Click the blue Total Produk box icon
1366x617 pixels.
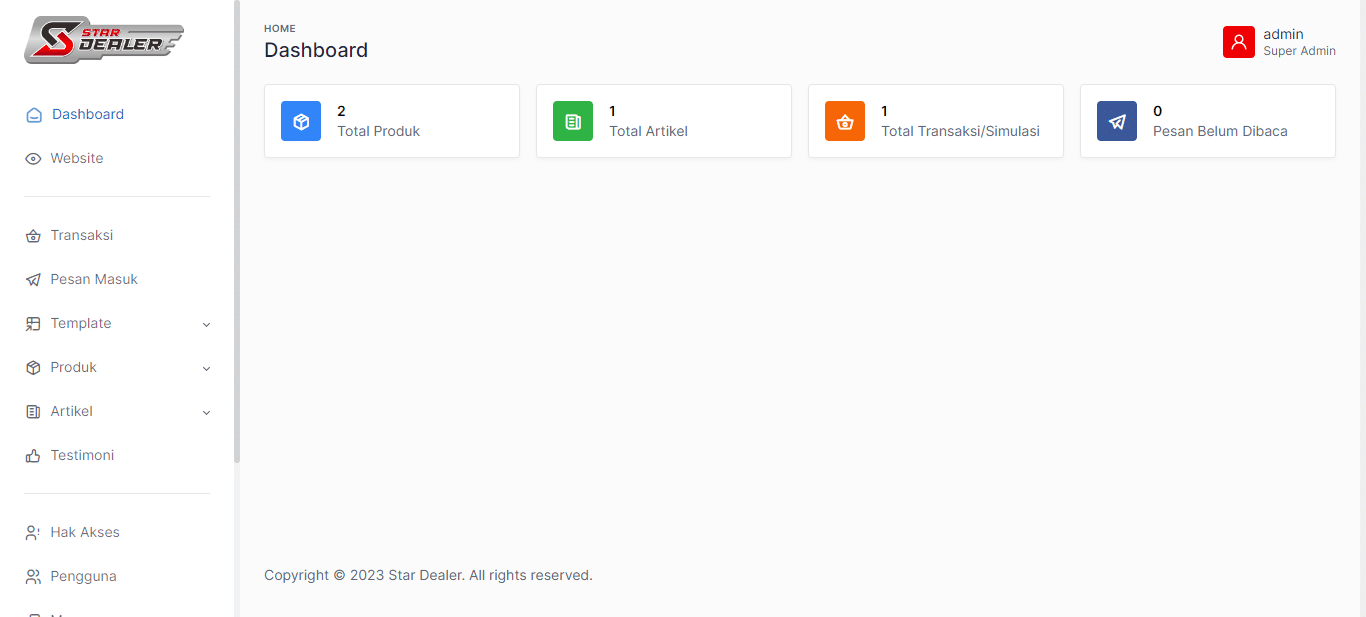pos(301,121)
